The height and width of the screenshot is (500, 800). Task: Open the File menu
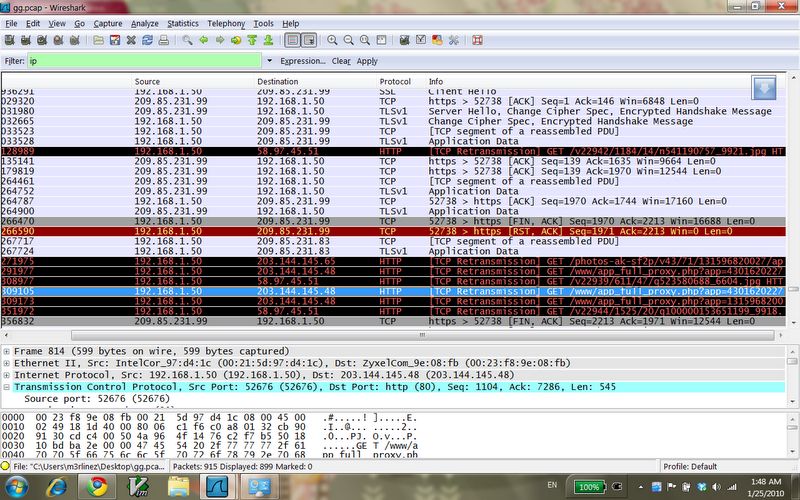click(x=11, y=23)
